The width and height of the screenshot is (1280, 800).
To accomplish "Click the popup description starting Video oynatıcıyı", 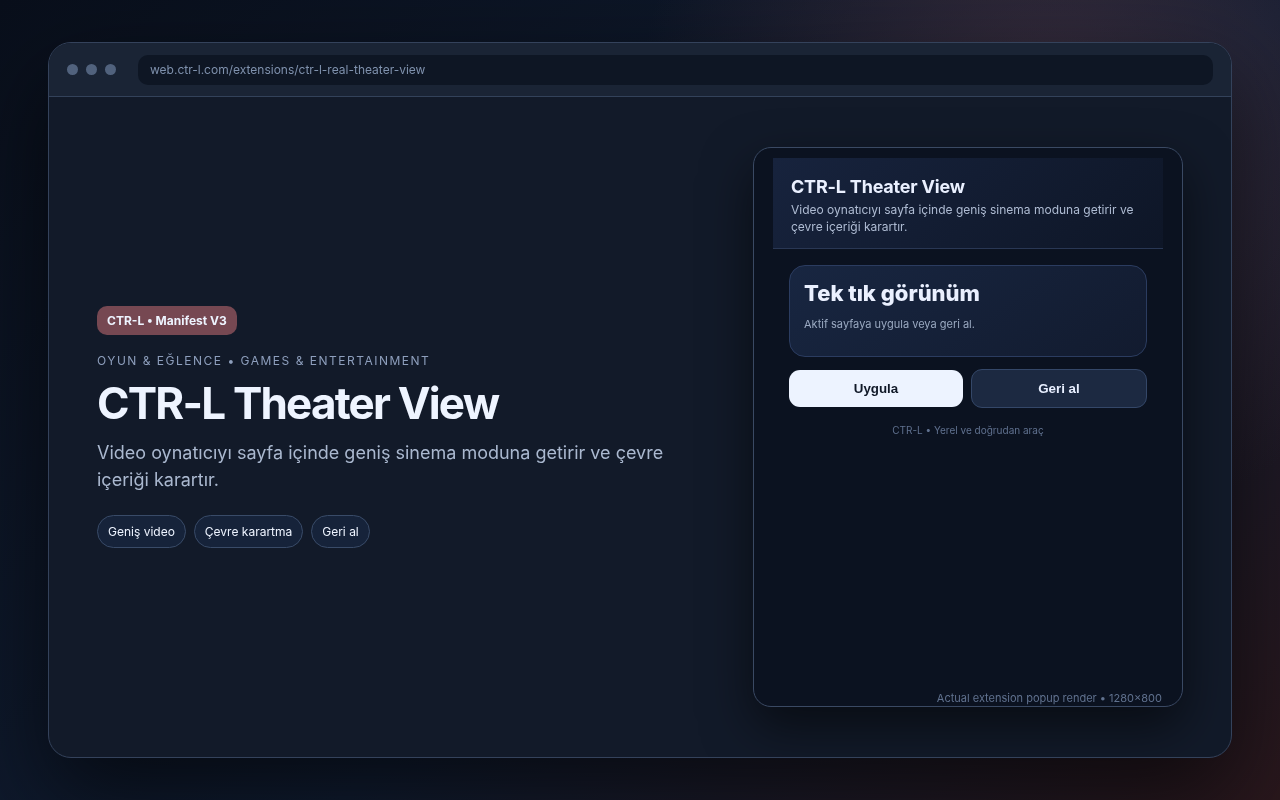I will pos(962,218).
